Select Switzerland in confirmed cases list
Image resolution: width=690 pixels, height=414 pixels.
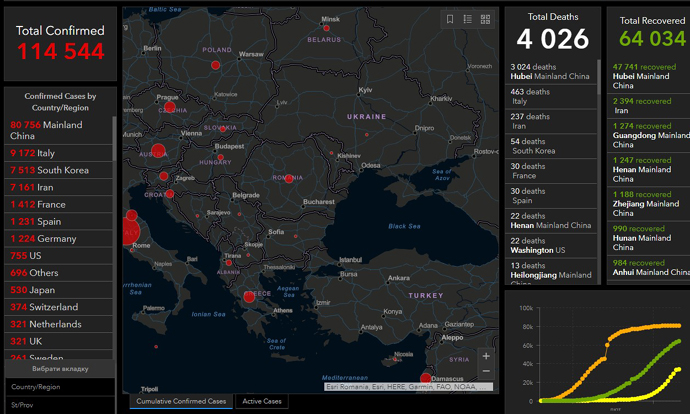click(x=44, y=307)
